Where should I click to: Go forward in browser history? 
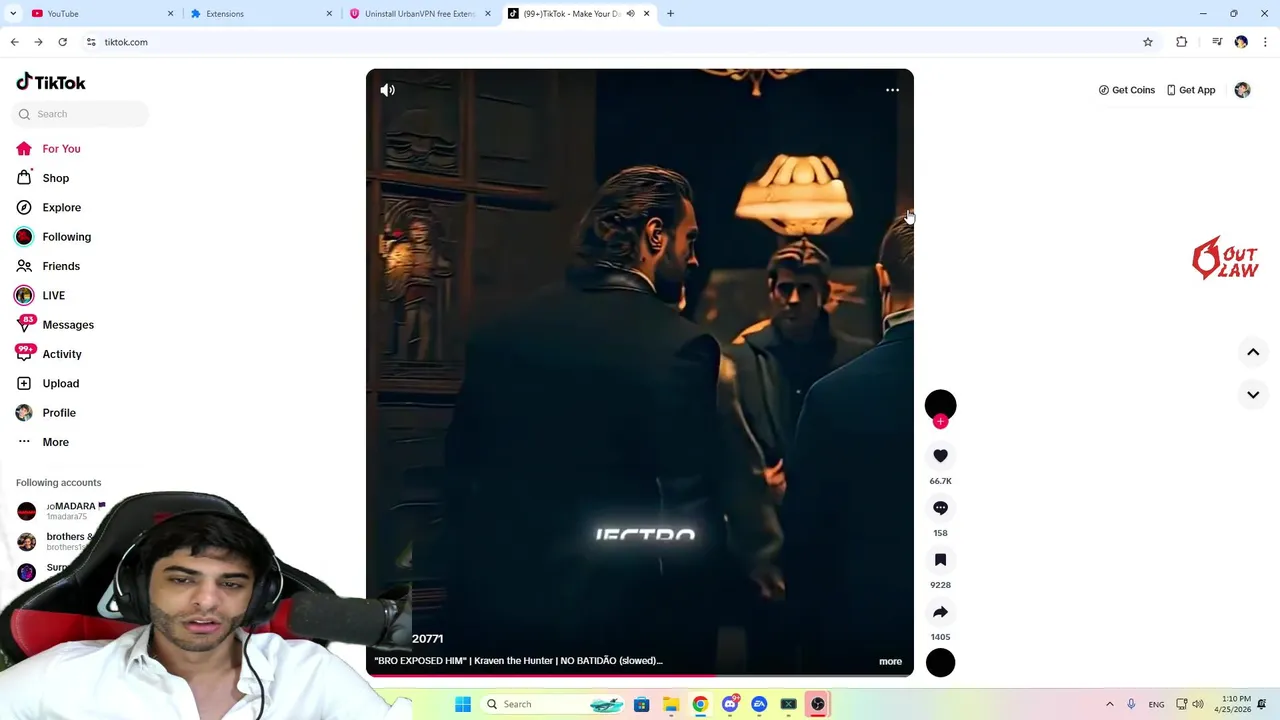tap(38, 42)
